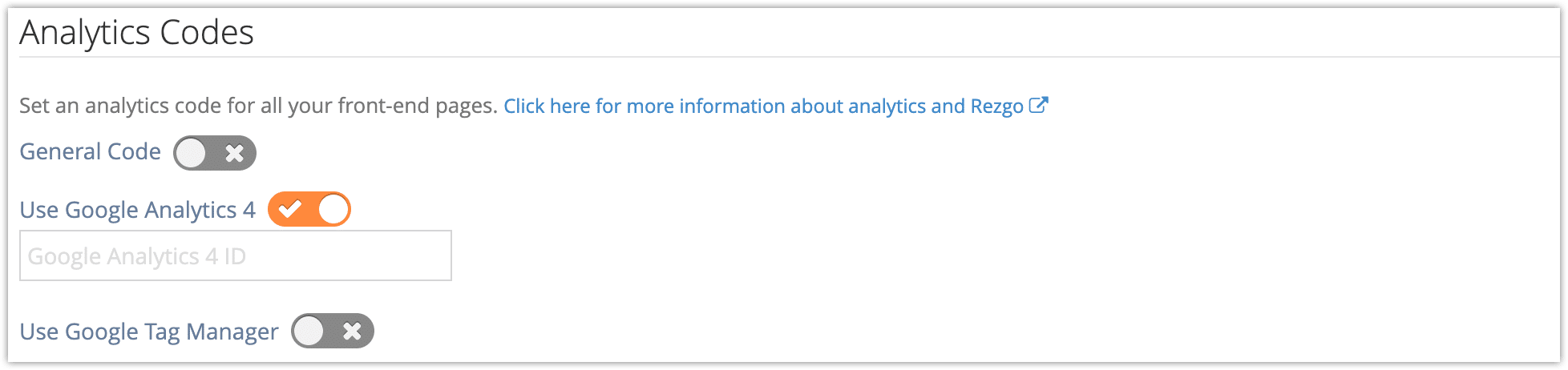Click the white knob of Tag Manager toggle

coord(309,331)
